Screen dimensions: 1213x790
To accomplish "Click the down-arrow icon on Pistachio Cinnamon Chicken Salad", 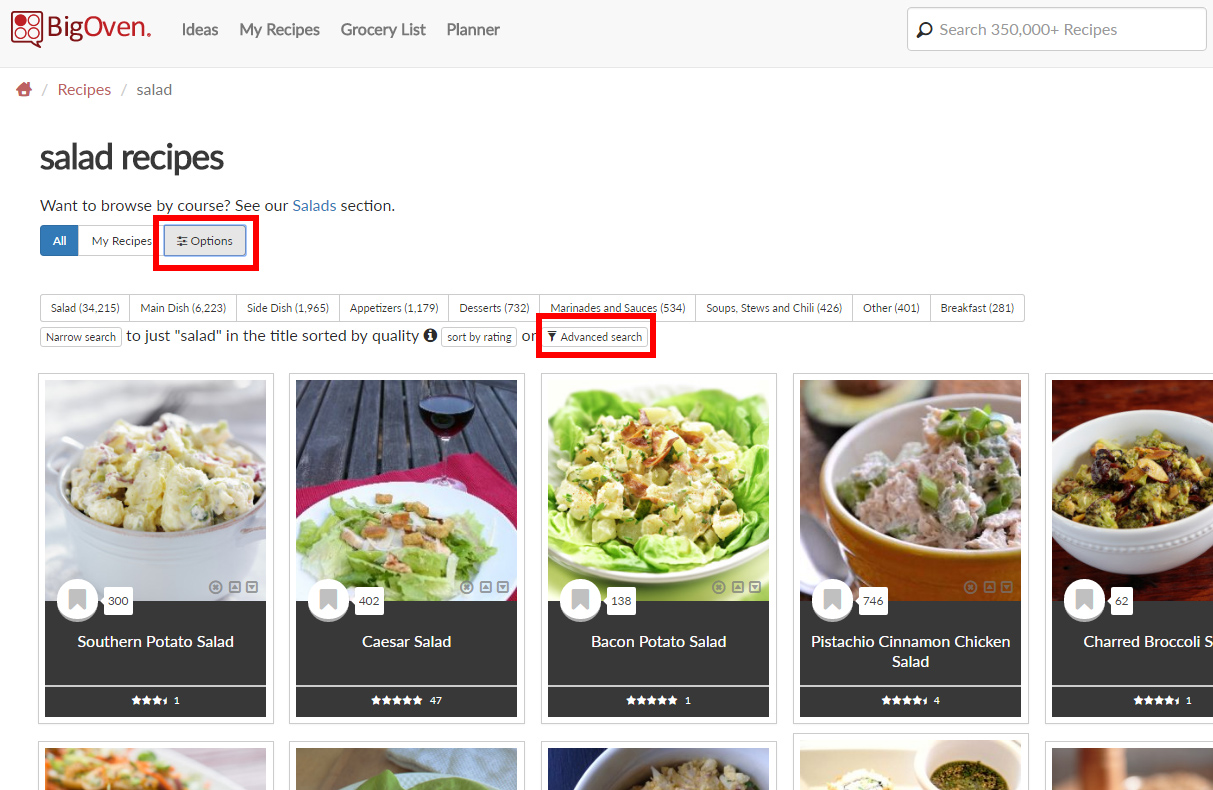I will [x=1007, y=587].
